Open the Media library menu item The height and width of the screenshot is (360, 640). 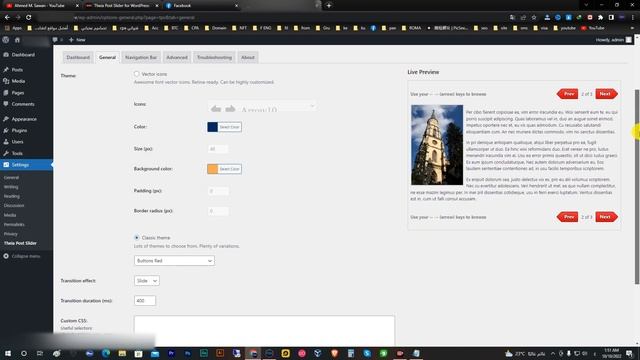[18, 81]
